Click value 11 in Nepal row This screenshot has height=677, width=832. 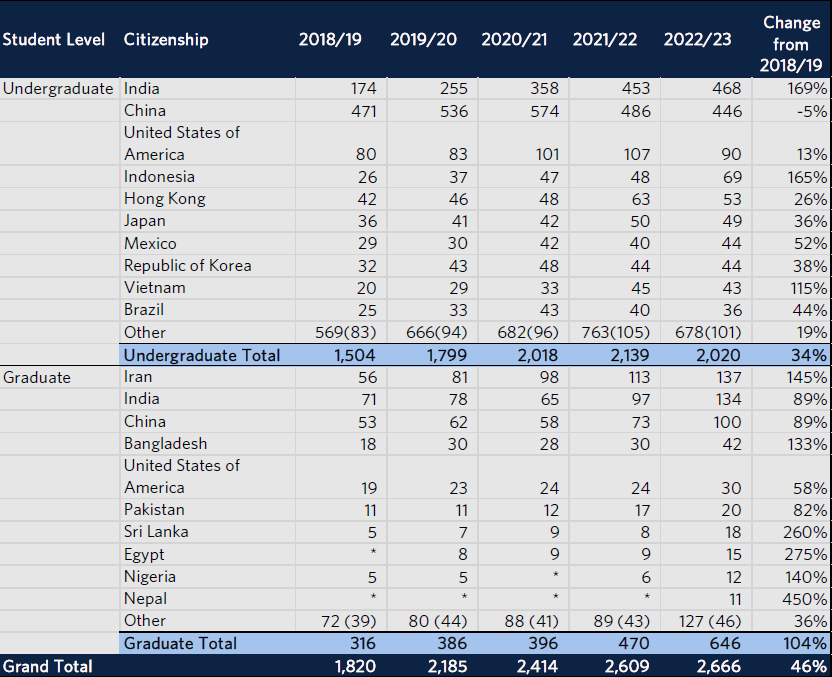[735, 599]
